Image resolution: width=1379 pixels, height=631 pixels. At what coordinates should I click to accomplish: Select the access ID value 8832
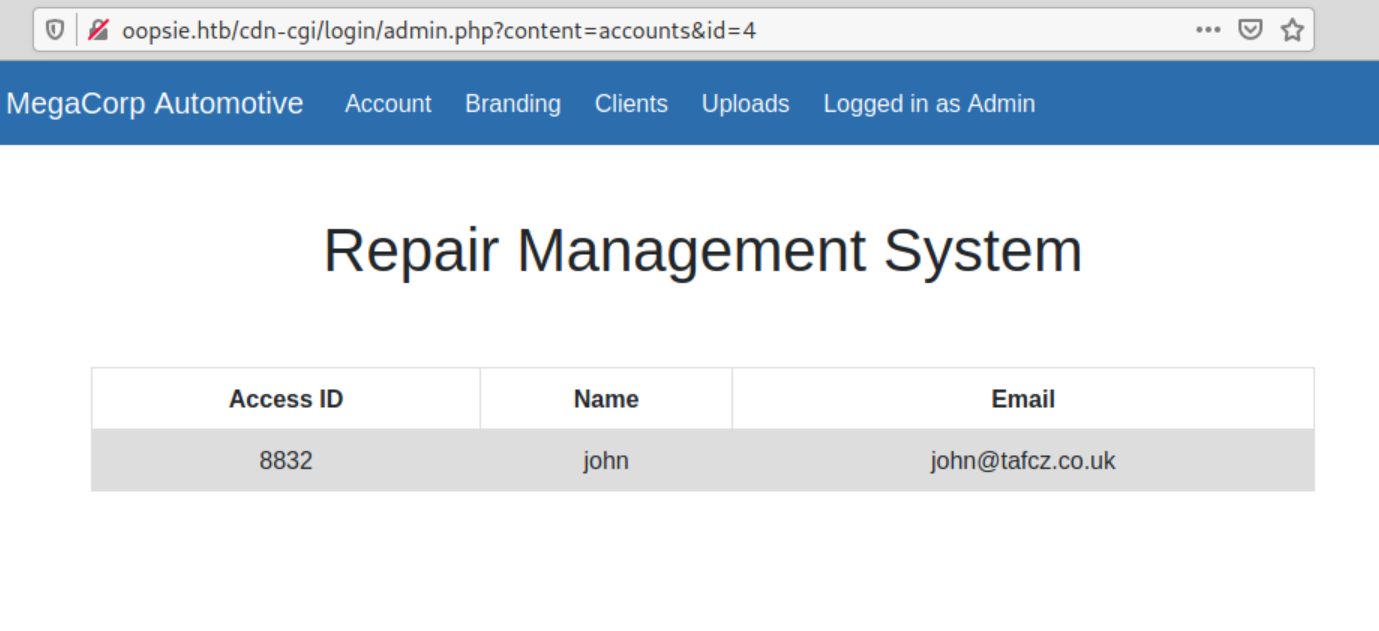pyautogui.click(x=286, y=461)
